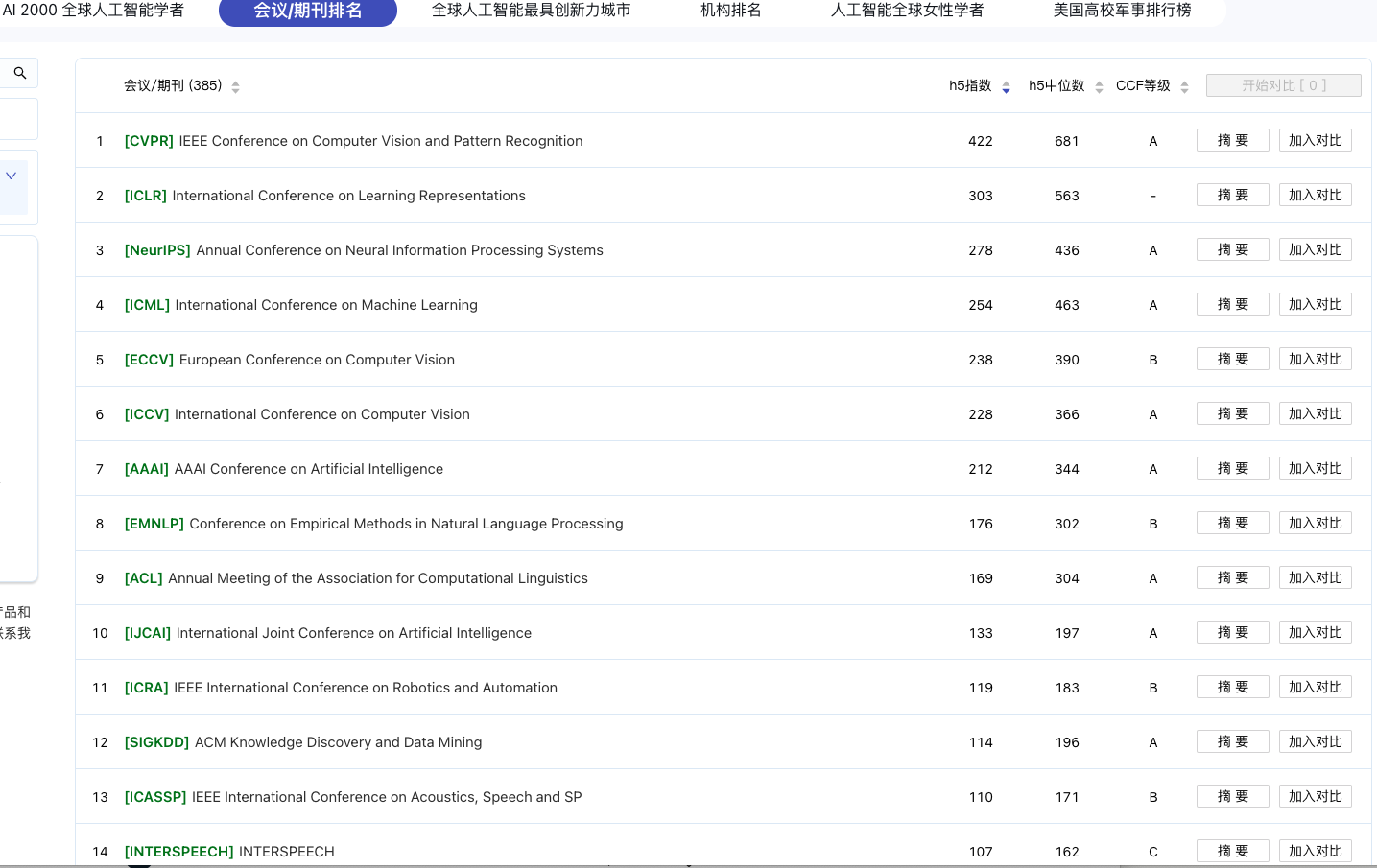1377x868 pixels.
Task: Open the SIGKDD conference link
Action: (156, 741)
